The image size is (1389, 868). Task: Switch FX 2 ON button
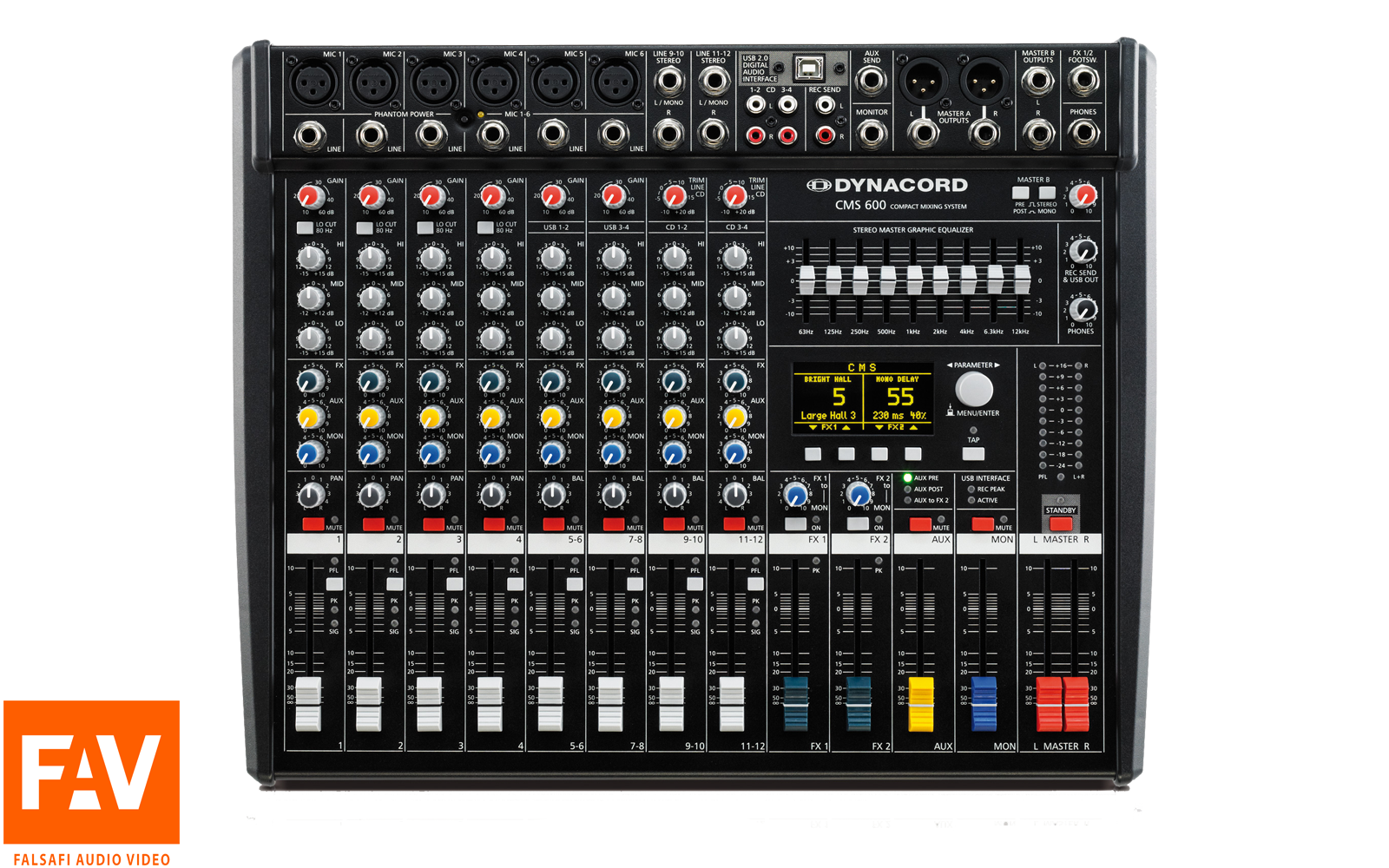coord(858,524)
